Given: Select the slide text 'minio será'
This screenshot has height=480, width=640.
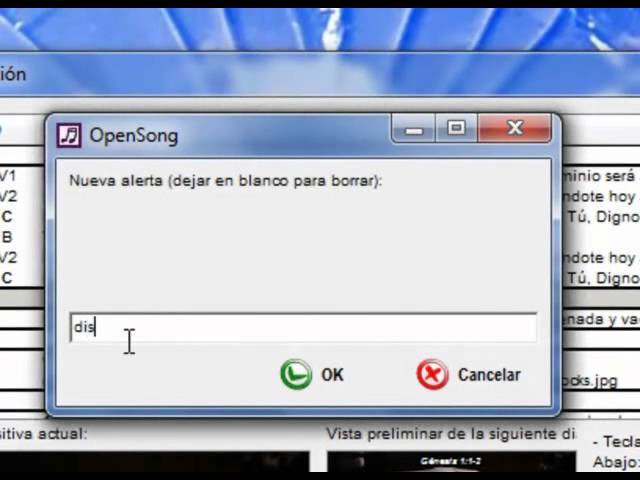Looking at the screenshot, I should (599, 176).
